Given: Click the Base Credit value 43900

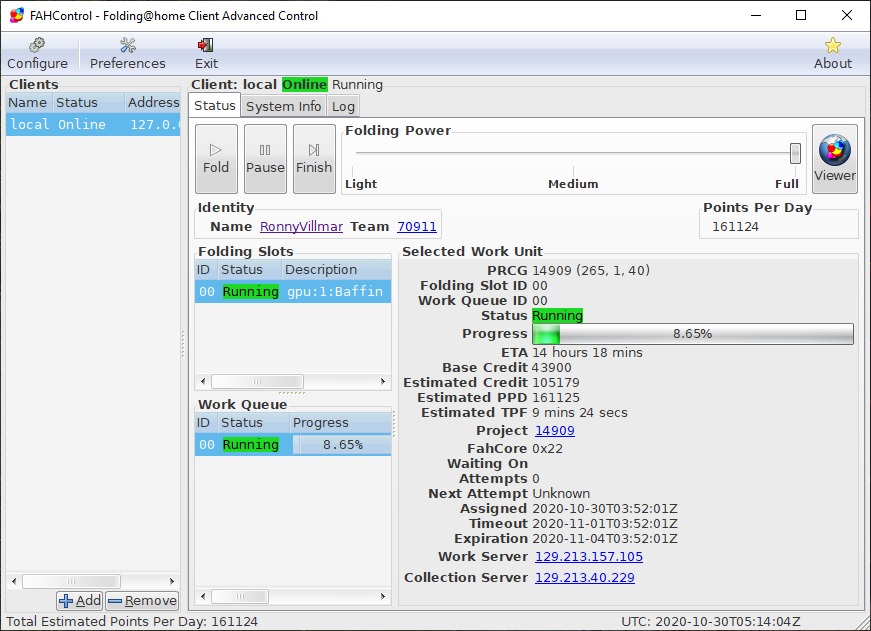Looking at the screenshot, I should (552, 368).
